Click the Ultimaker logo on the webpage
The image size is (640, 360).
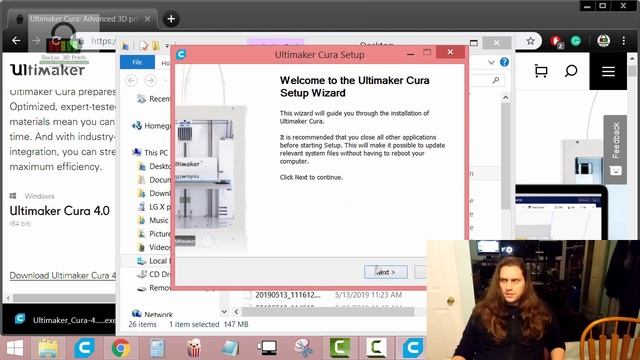[x=48, y=70]
